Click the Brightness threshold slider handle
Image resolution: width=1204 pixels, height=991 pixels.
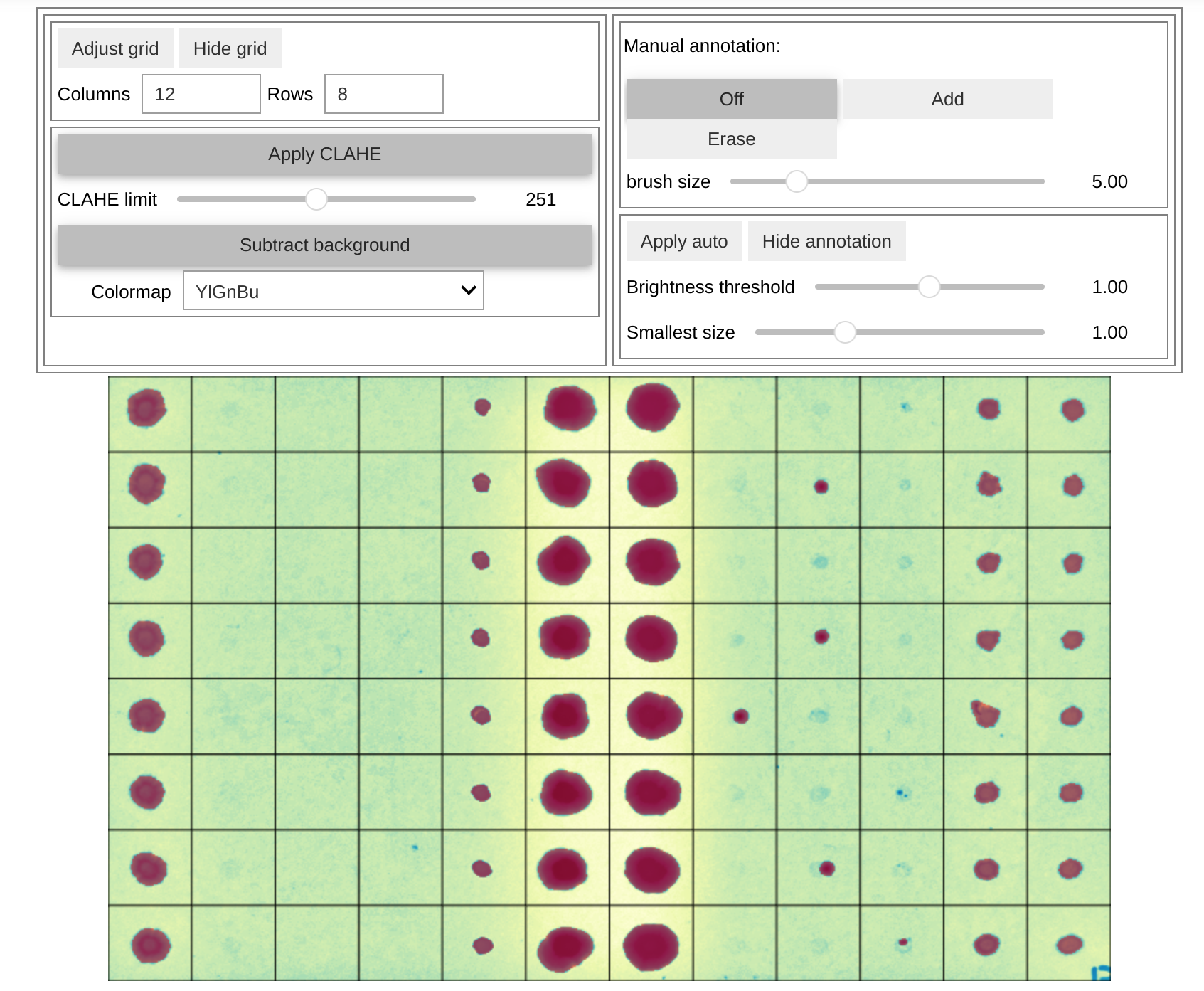coord(929,287)
